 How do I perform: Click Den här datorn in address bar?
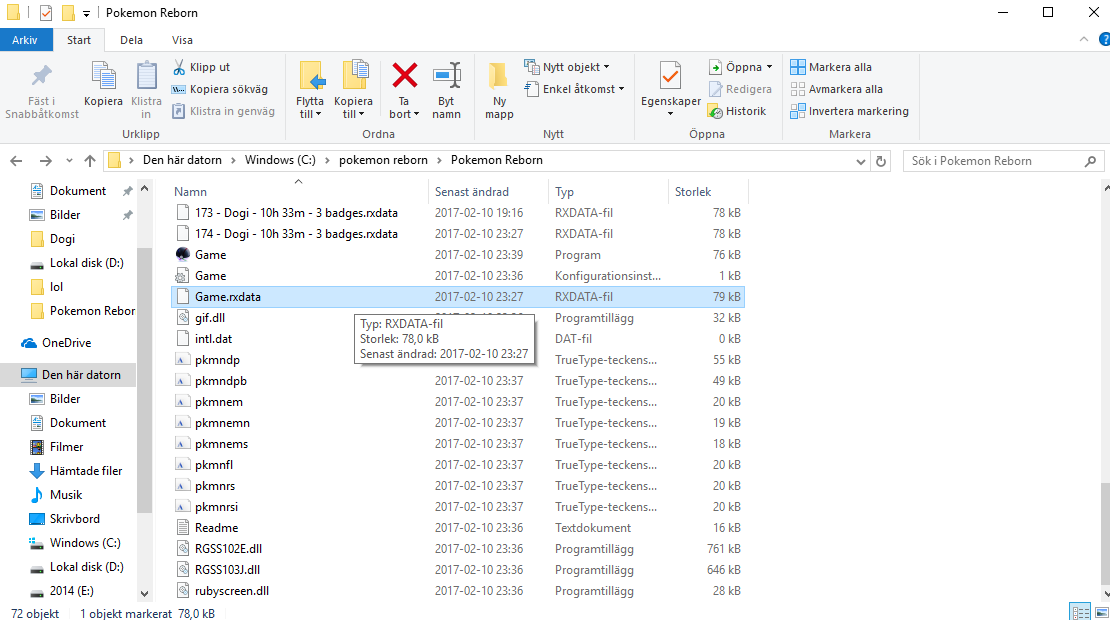(x=182, y=160)
